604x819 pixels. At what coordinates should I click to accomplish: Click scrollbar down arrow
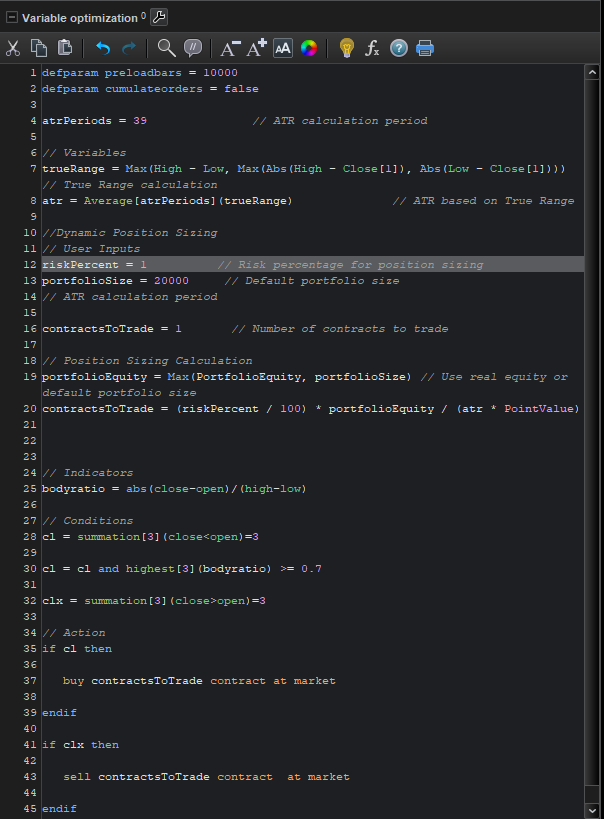(592, 811)
